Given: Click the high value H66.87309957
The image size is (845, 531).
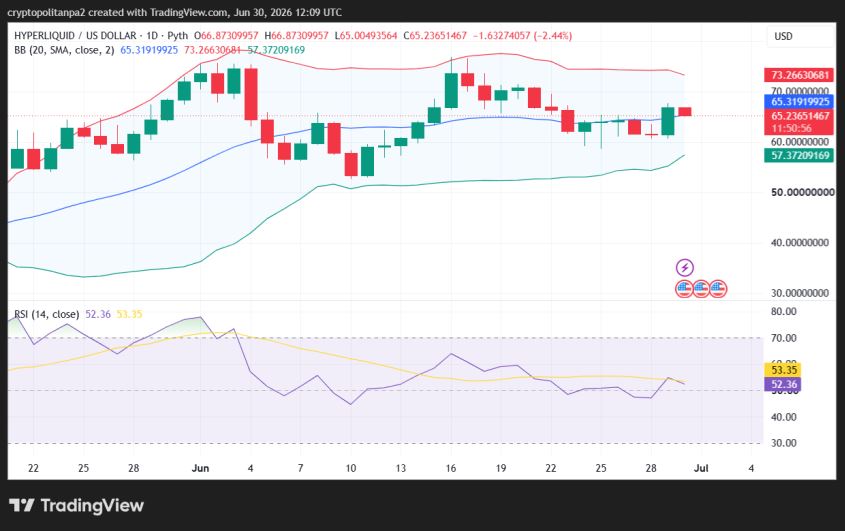Looking at the screenshot, I should [296, 36].
